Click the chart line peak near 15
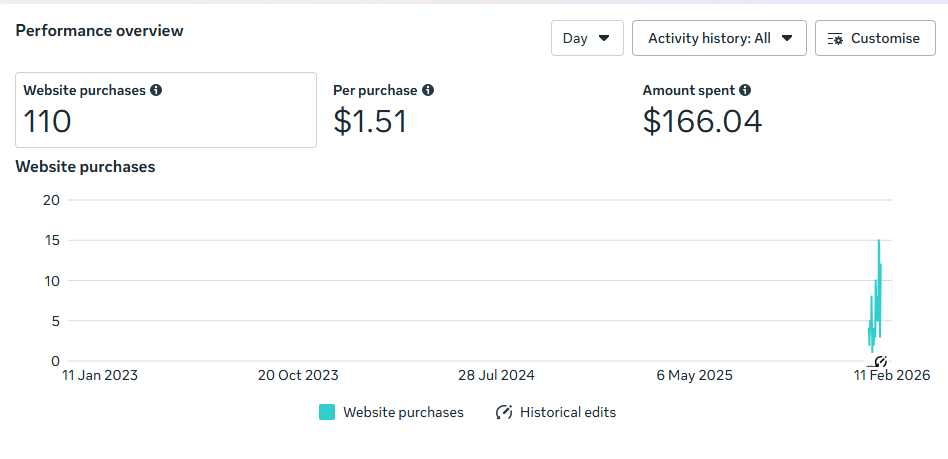 879,241
